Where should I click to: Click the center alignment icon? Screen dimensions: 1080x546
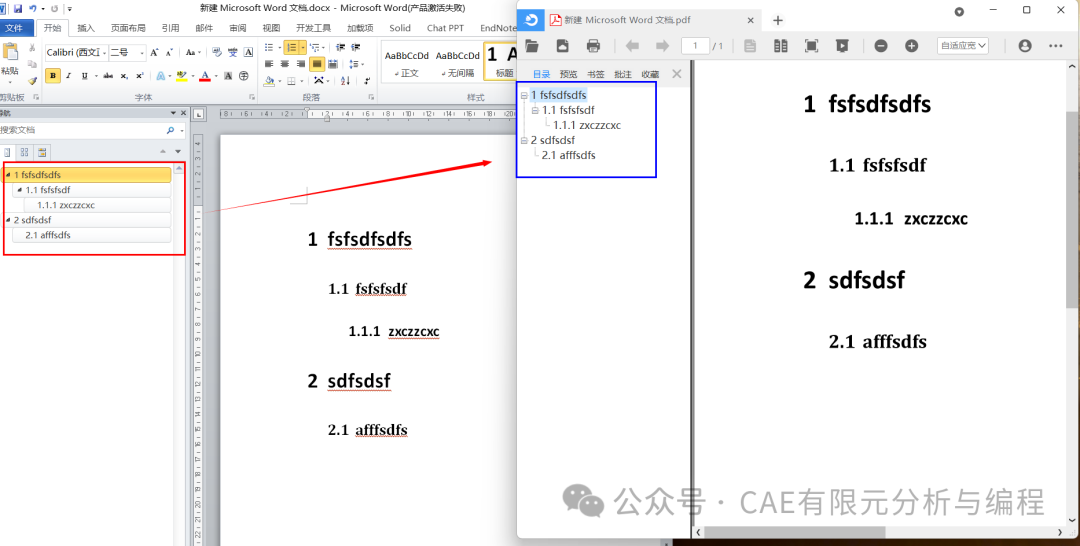click(x=285, y=64)
